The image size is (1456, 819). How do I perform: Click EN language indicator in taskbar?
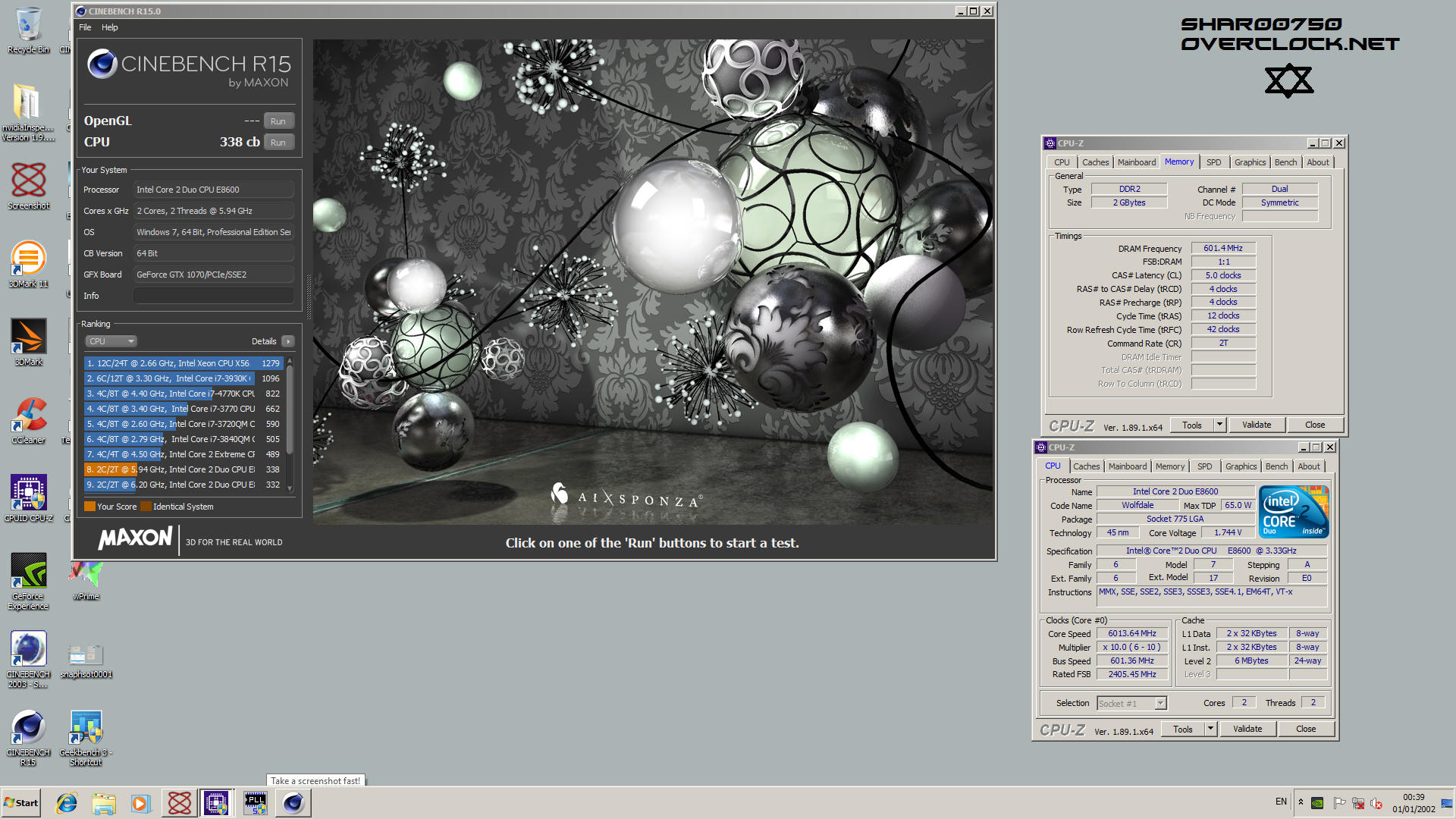pyautogui.click(x=1281, y=802)
